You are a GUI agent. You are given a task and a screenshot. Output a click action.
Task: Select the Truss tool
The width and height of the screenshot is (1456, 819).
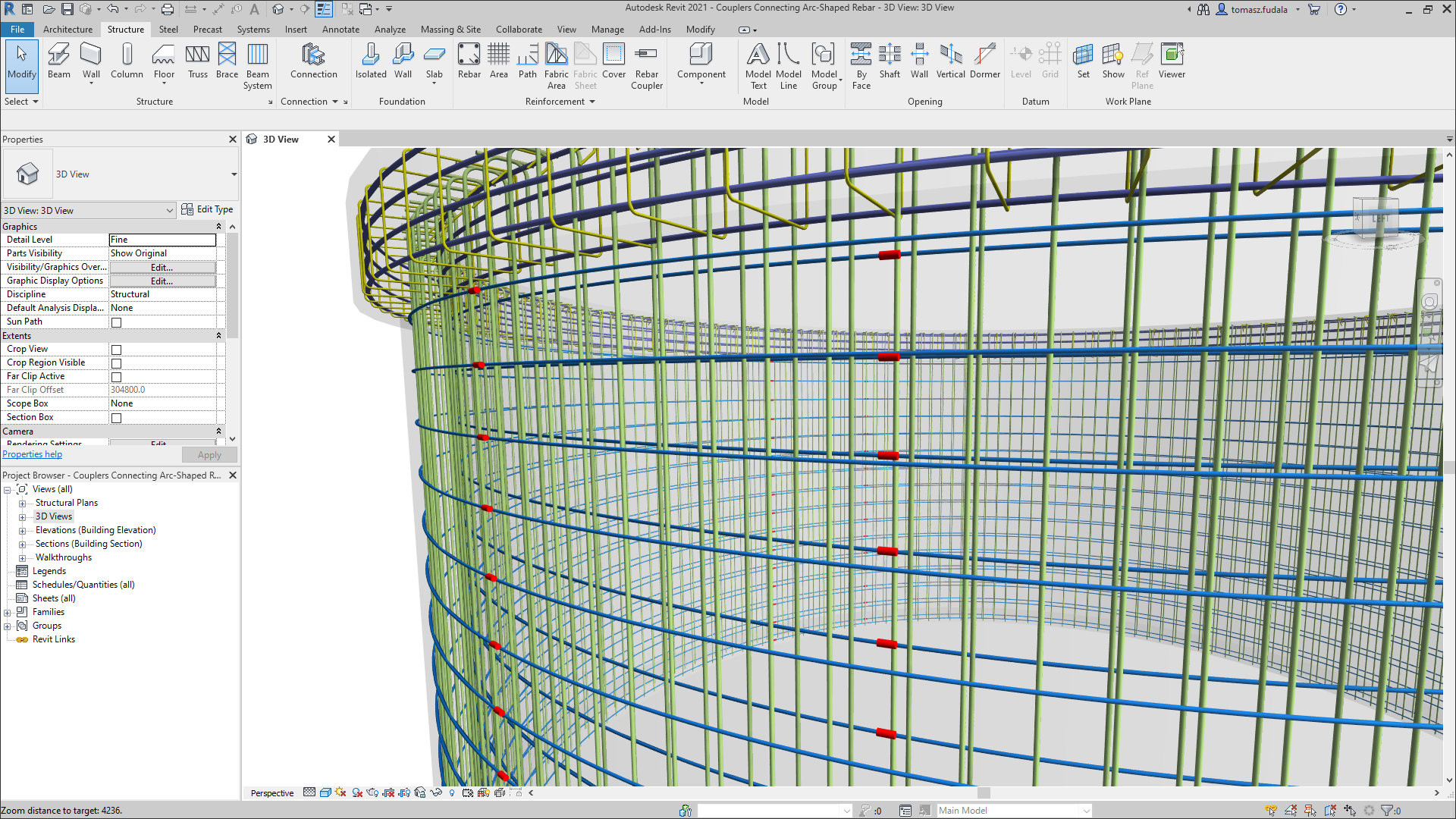click(x=198, y=61)
